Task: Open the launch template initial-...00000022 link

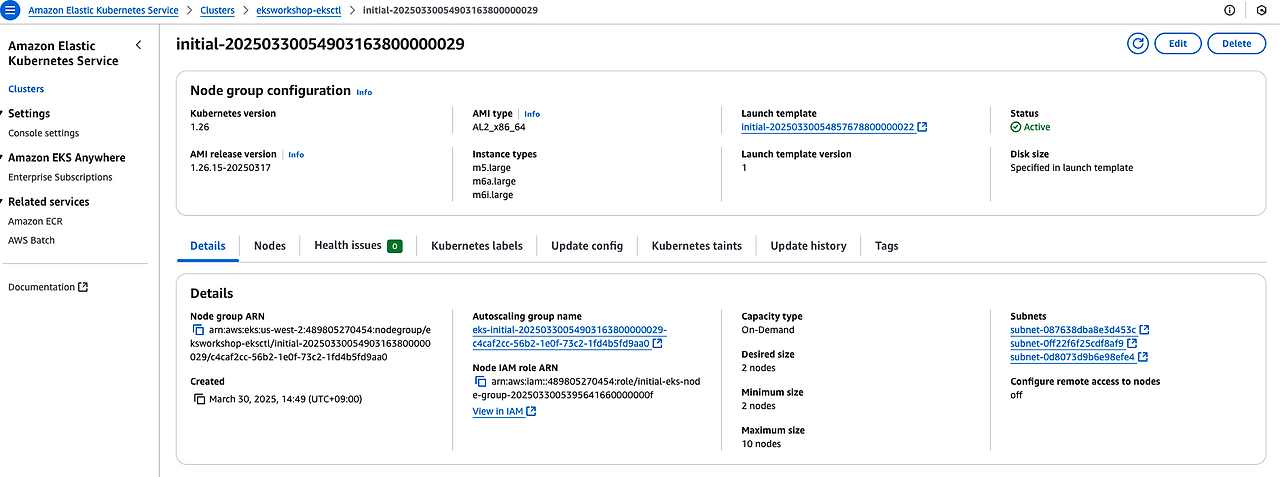Action: click(834, 127)
